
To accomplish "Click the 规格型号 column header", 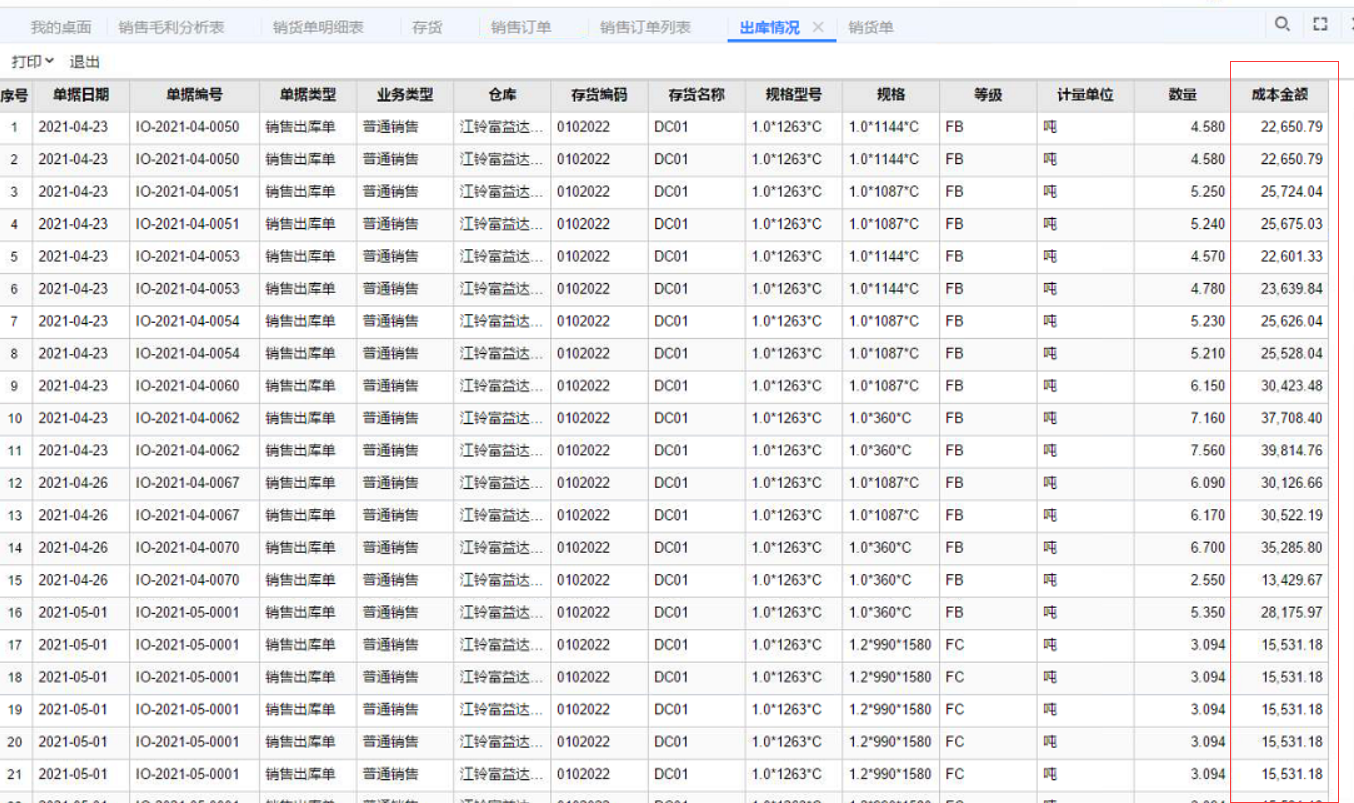I will 793,95.
